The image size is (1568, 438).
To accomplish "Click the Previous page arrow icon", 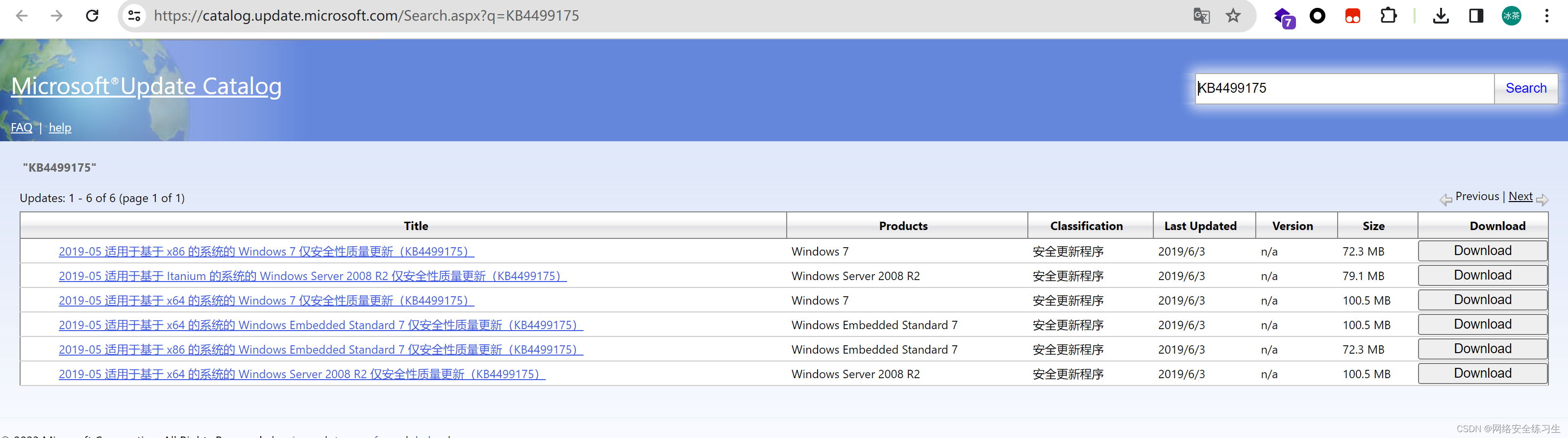I will pos(1445,199).
